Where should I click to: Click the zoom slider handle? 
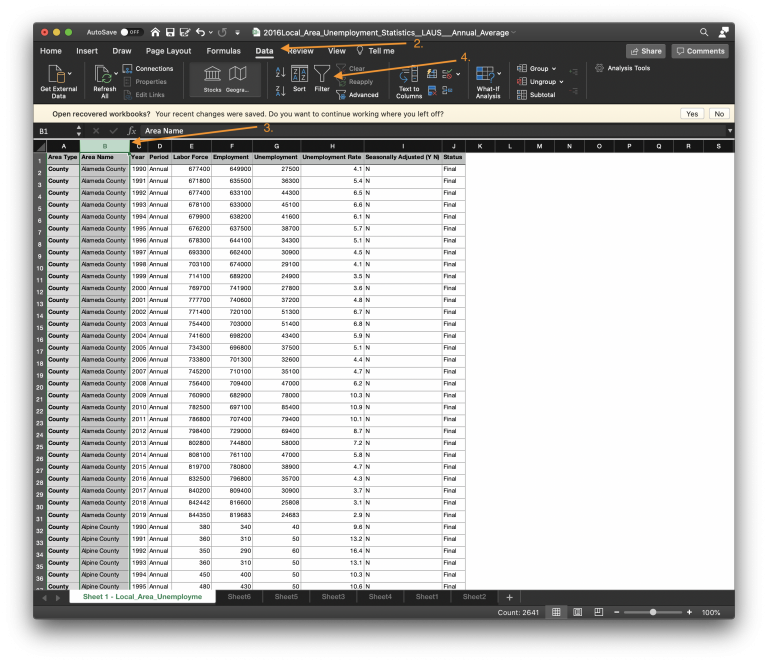(x=653, y=612)
